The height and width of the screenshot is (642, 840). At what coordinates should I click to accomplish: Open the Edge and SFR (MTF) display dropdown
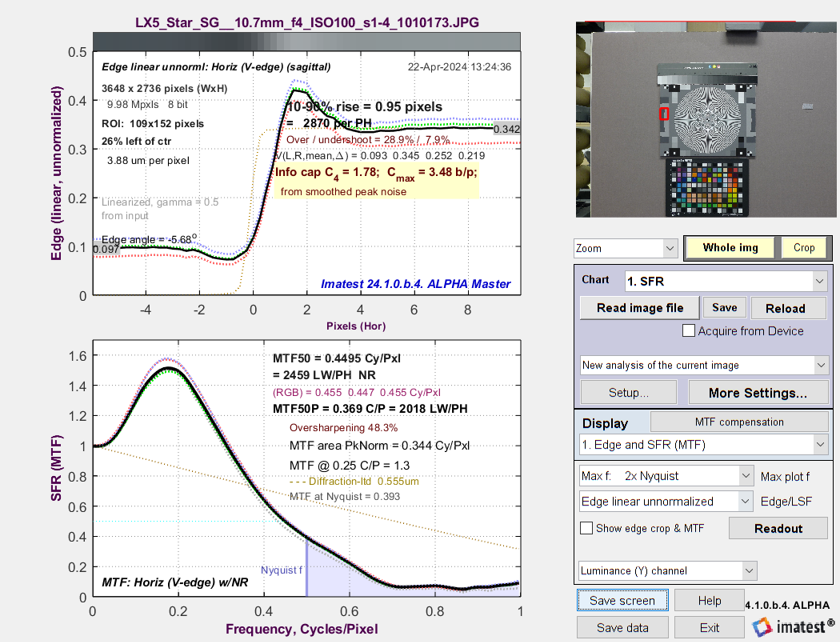tap(704, 444)
